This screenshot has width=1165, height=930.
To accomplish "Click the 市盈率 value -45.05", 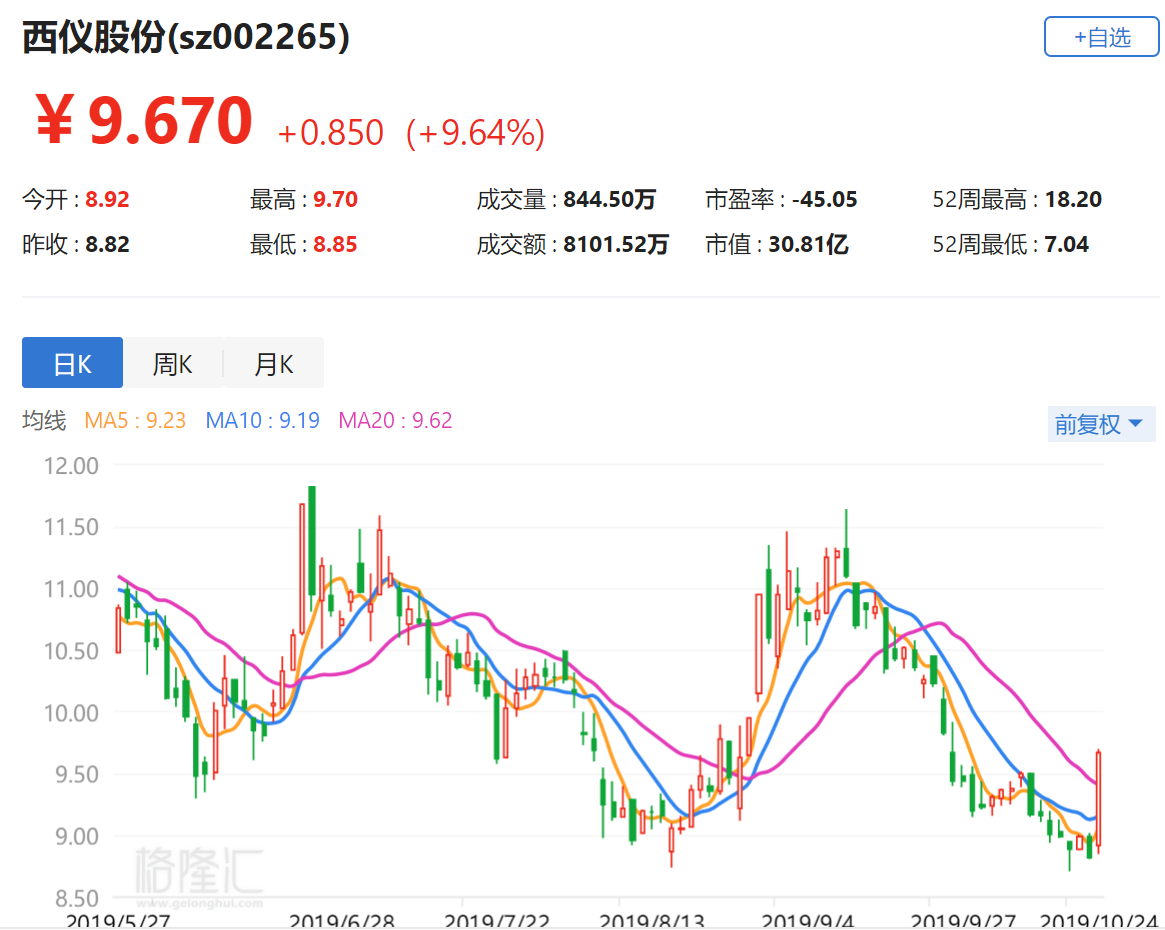I will coord(825,200).
